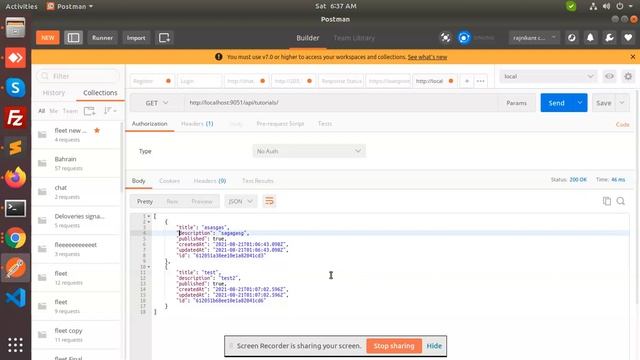
Task: Select the Response Status request tab
Action: [x=341, y=81]
